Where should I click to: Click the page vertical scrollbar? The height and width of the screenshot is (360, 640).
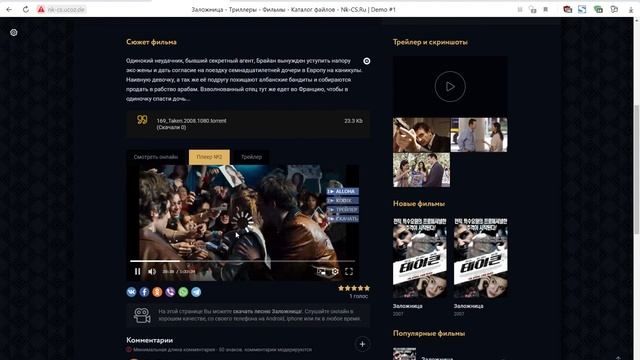pos(636,169)
